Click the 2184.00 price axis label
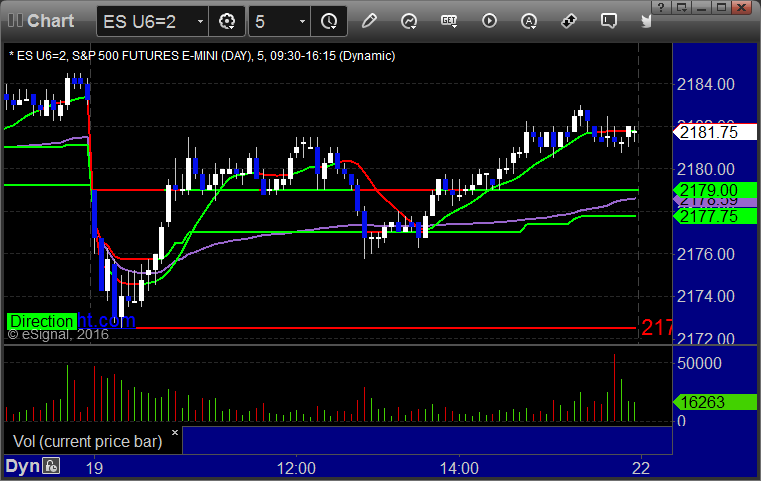The width and height of the screenshot is (761, 481). [x=706, y=84]
